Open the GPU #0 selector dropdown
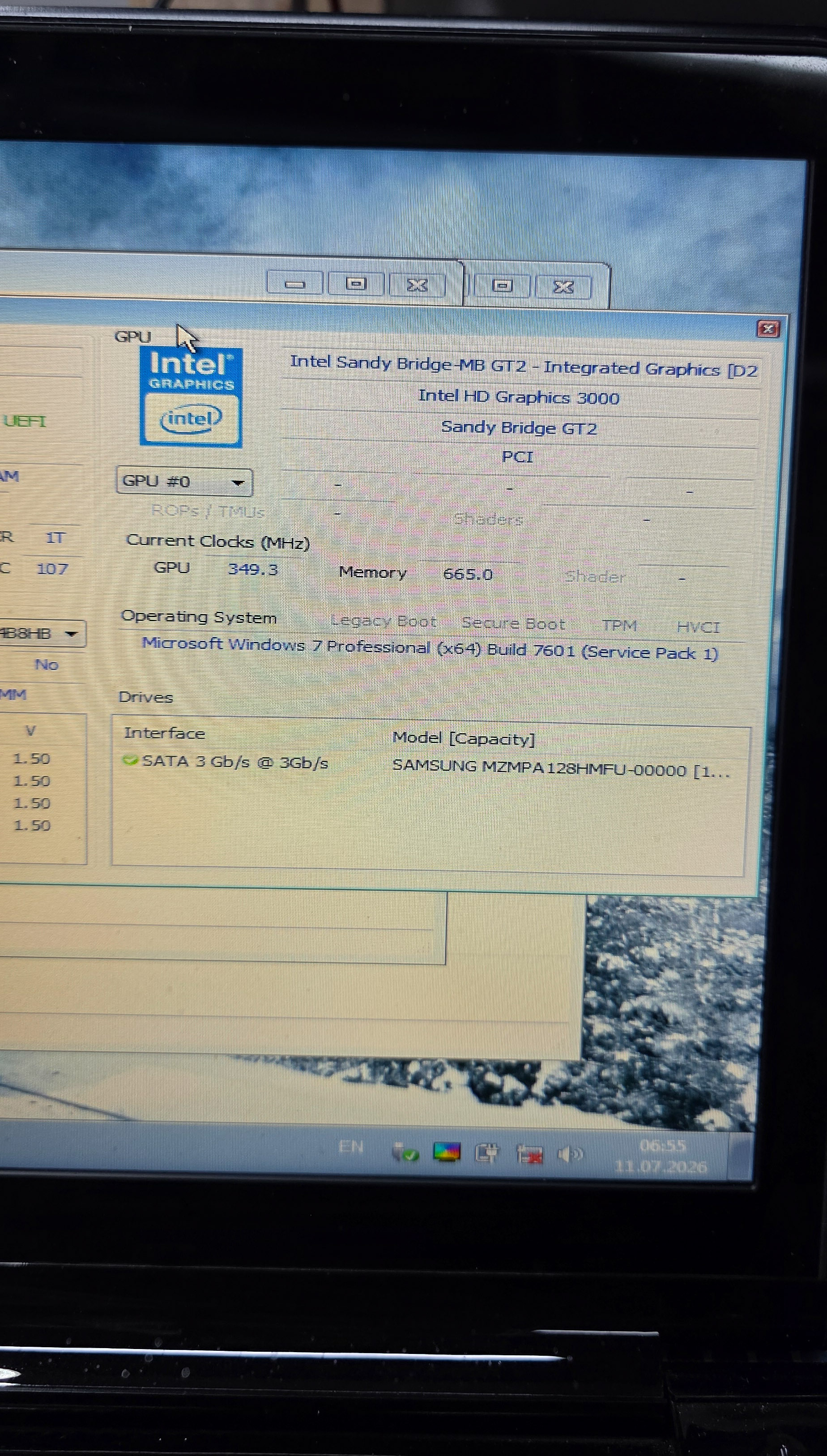 184,482
